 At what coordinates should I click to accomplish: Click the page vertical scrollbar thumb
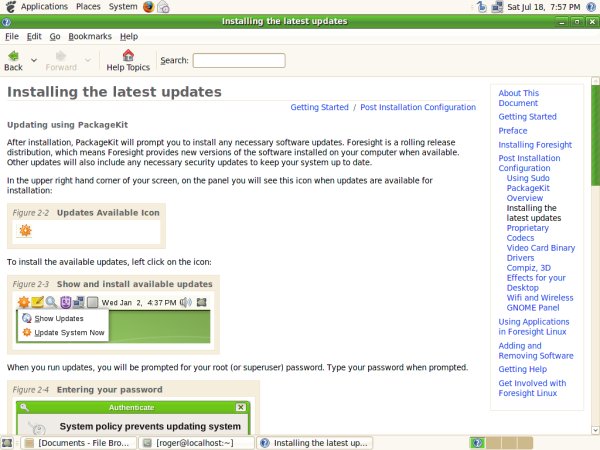tap(595, 136)
